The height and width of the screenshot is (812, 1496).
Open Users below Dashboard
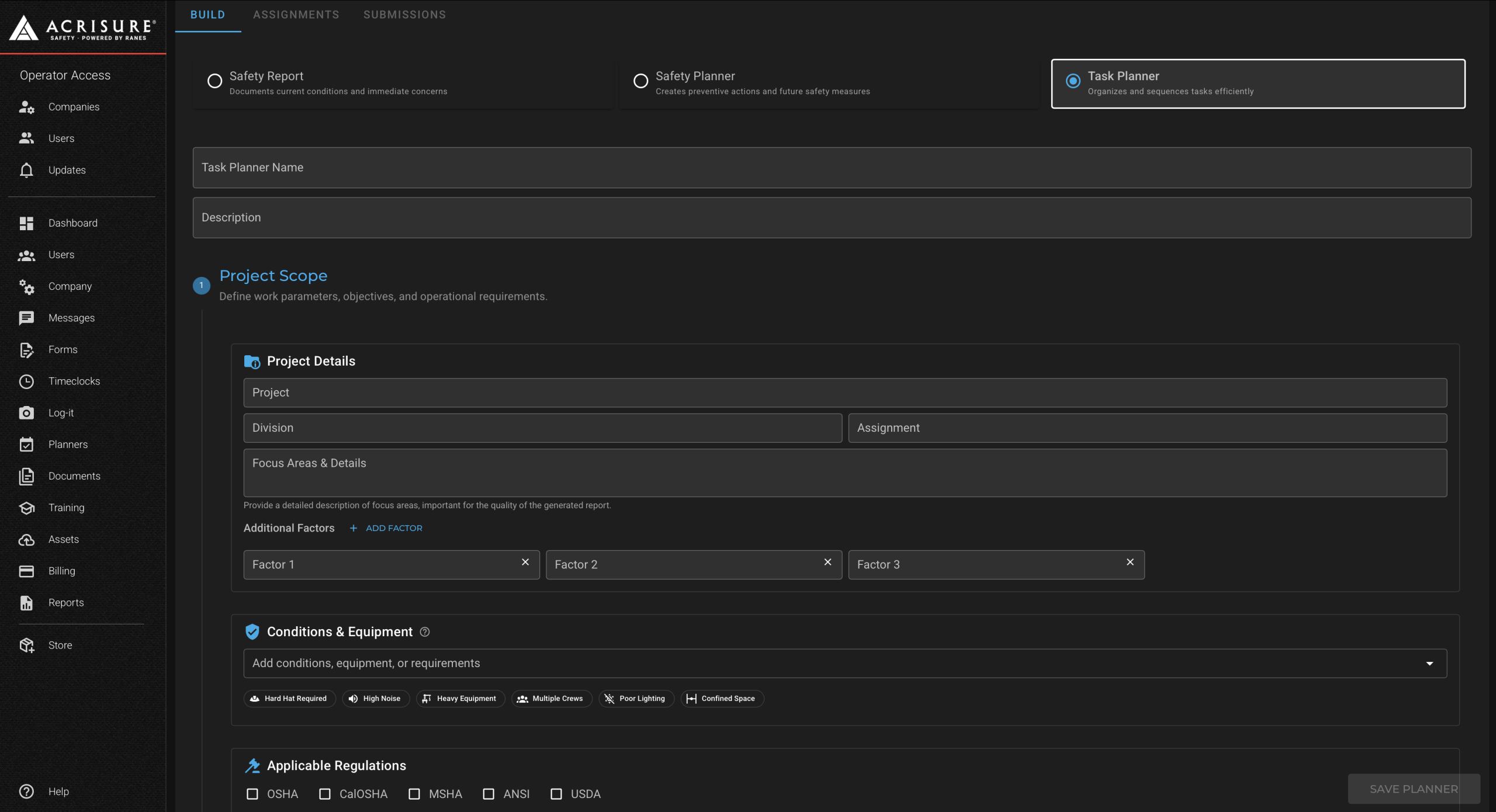click(x=61, y=255)
